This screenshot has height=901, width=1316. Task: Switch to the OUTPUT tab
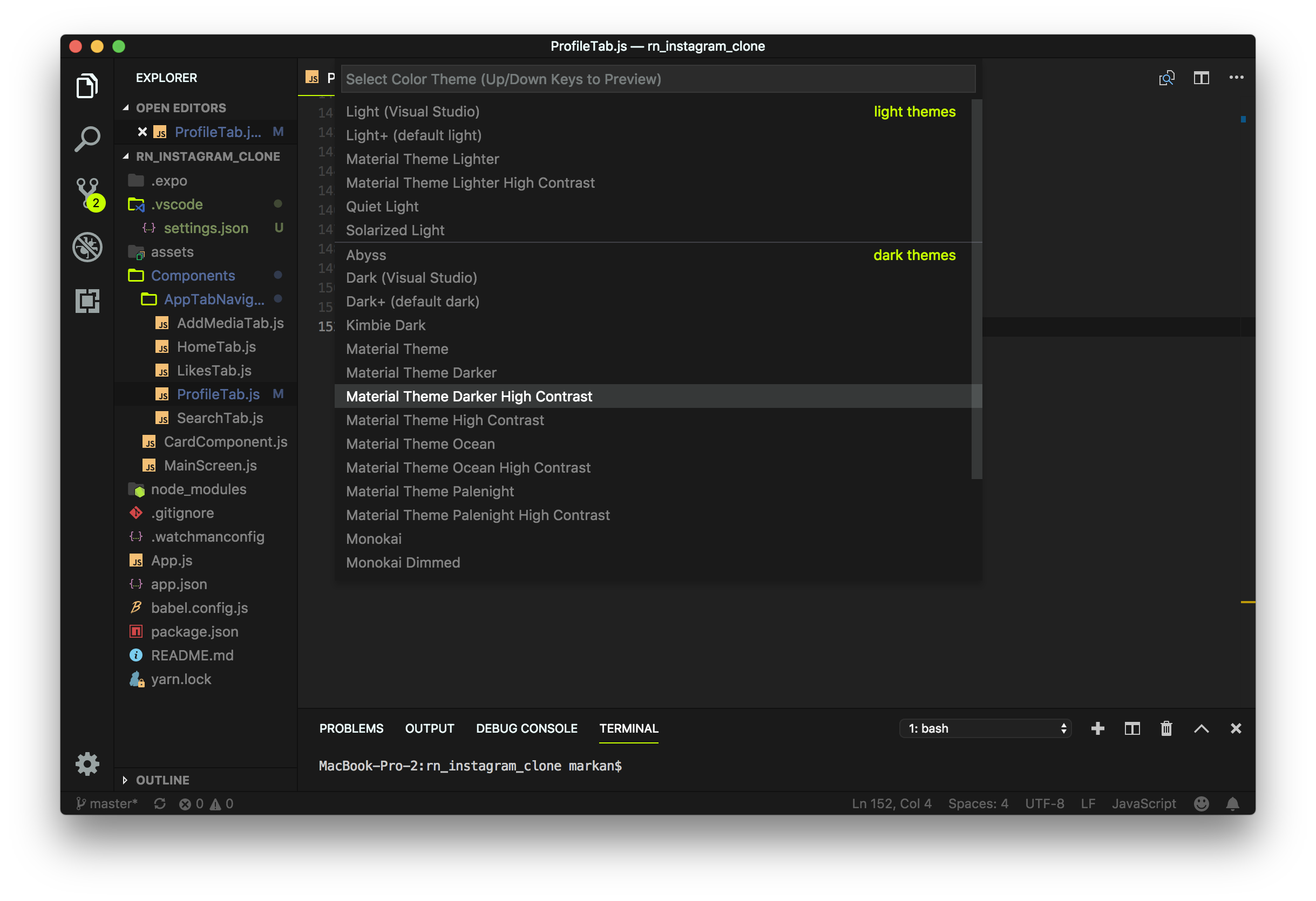[x=429, y=728]
